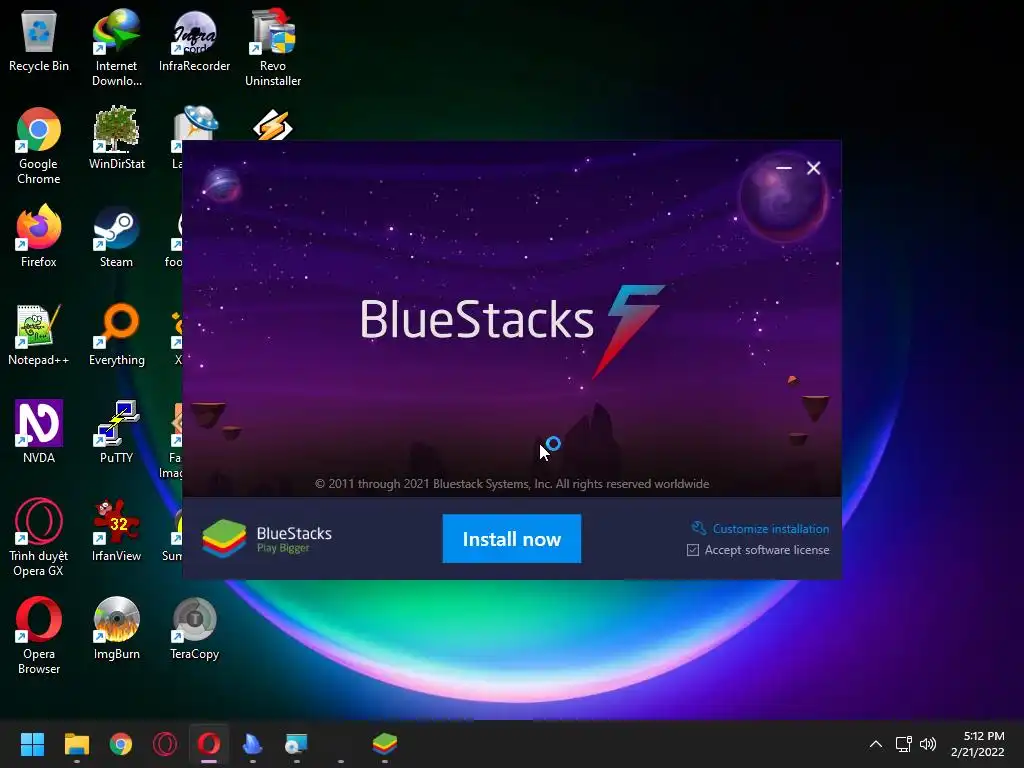Select the Opera Browser desktop icon
This screenshot has width=1024, height=768.
pyautogui.click(x=39, y=635)
